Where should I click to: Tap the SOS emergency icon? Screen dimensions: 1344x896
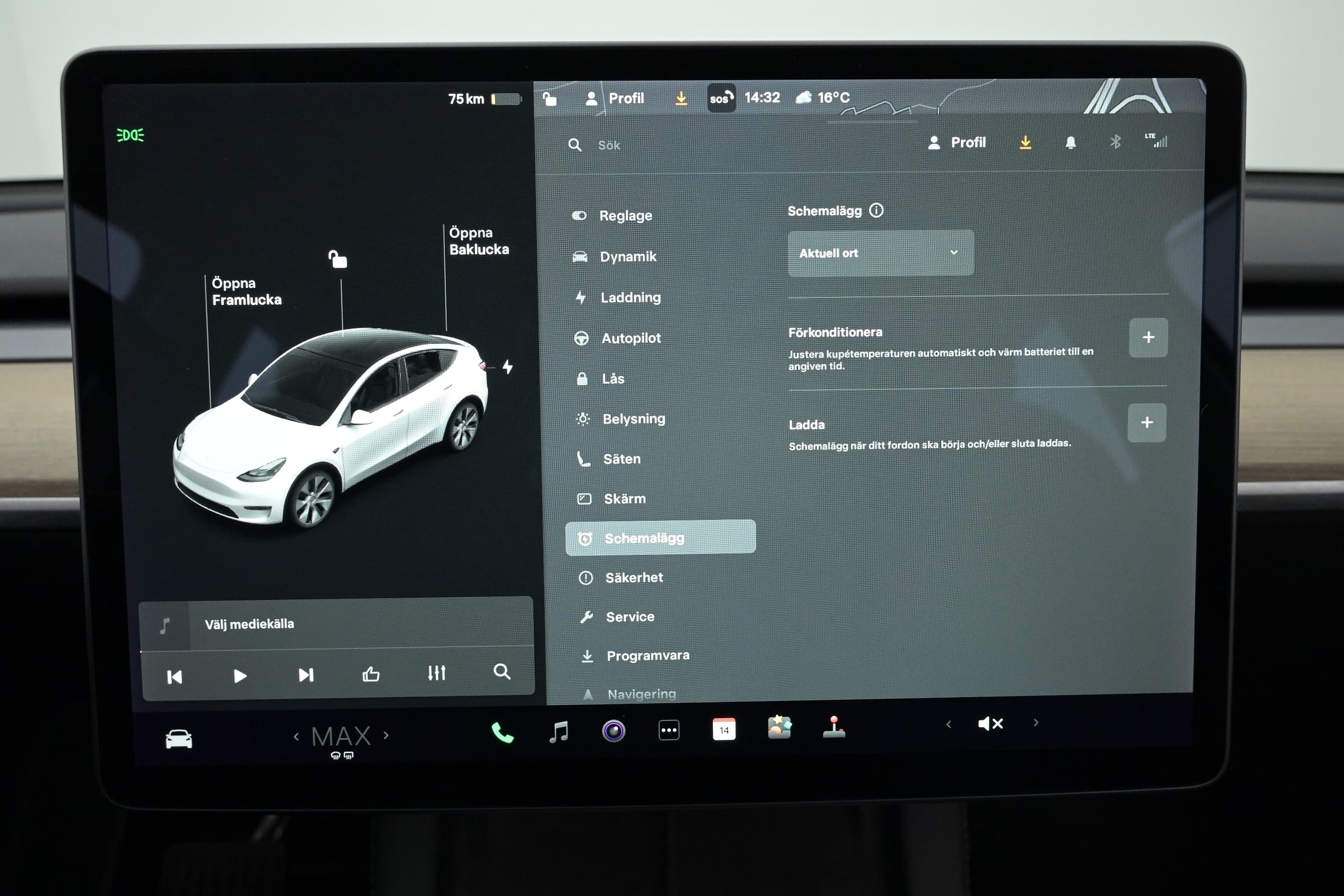(x=721, y=98)
